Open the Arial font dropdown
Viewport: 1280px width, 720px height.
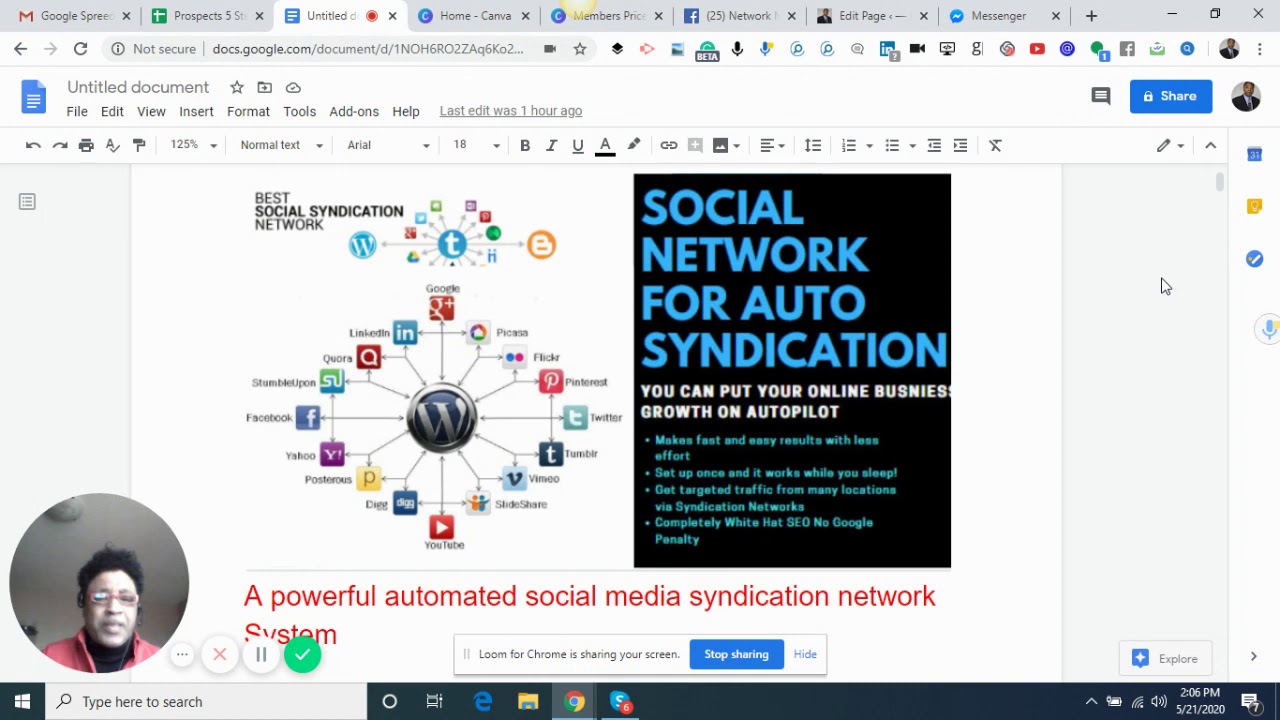tap(388, 145)
